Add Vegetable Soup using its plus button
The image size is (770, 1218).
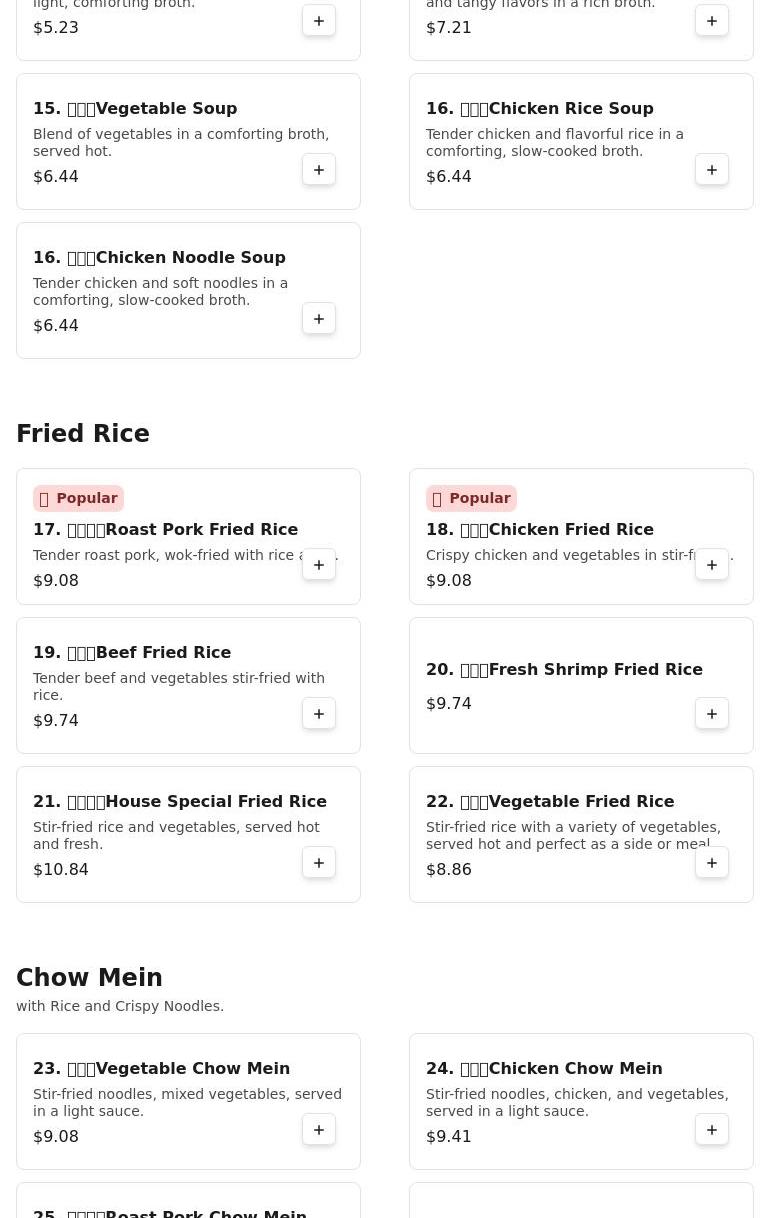coord(319,170)
